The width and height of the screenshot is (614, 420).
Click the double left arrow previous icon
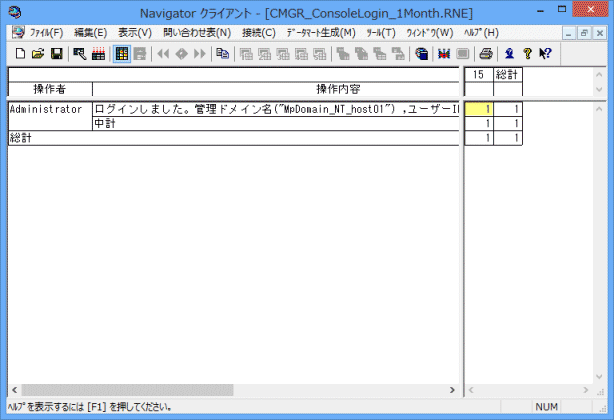tap(163, 53)
